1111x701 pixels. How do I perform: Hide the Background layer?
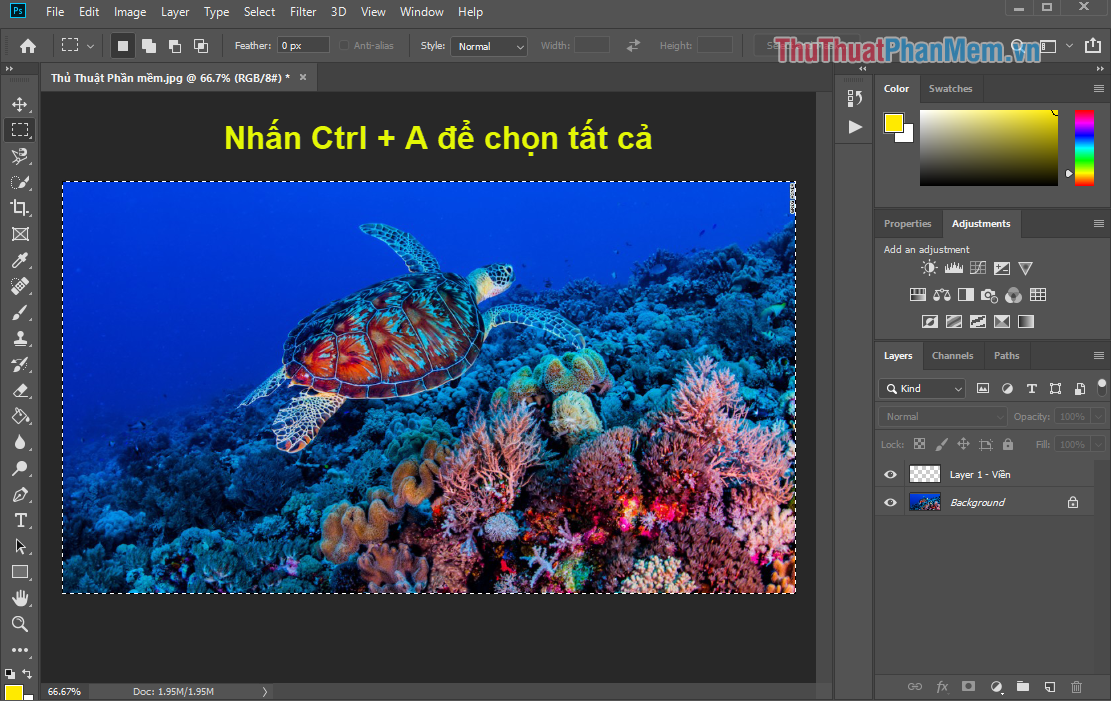pos(889,502)
